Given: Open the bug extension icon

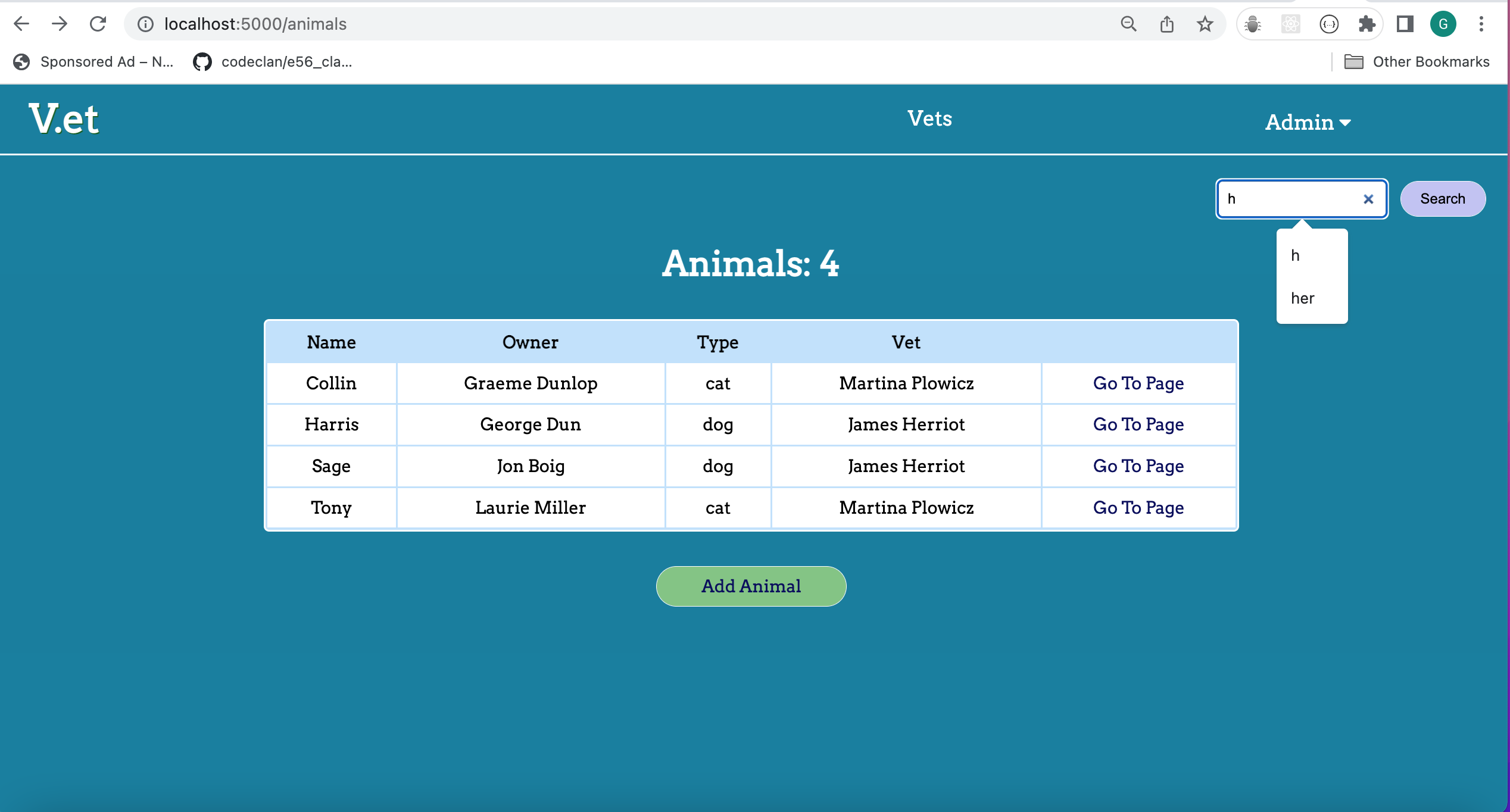Looking at the screenshot, I should point(1253,24).
